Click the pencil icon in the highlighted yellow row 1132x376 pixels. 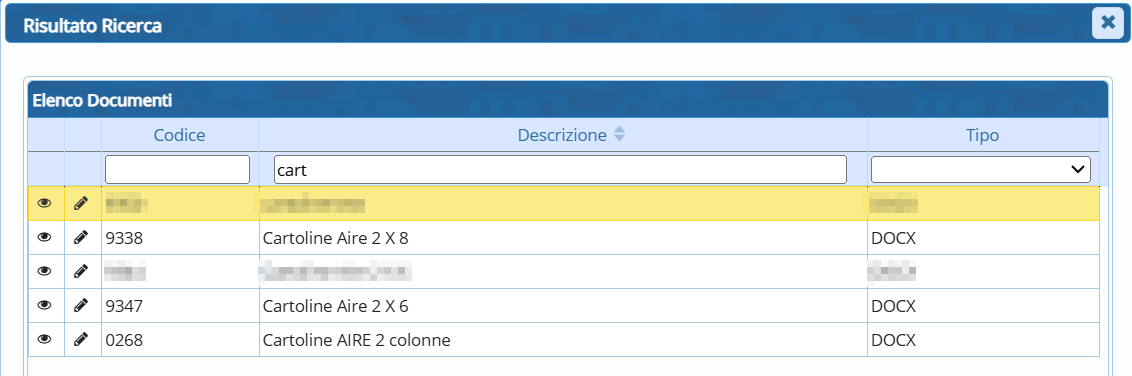[x=81, y=204]
